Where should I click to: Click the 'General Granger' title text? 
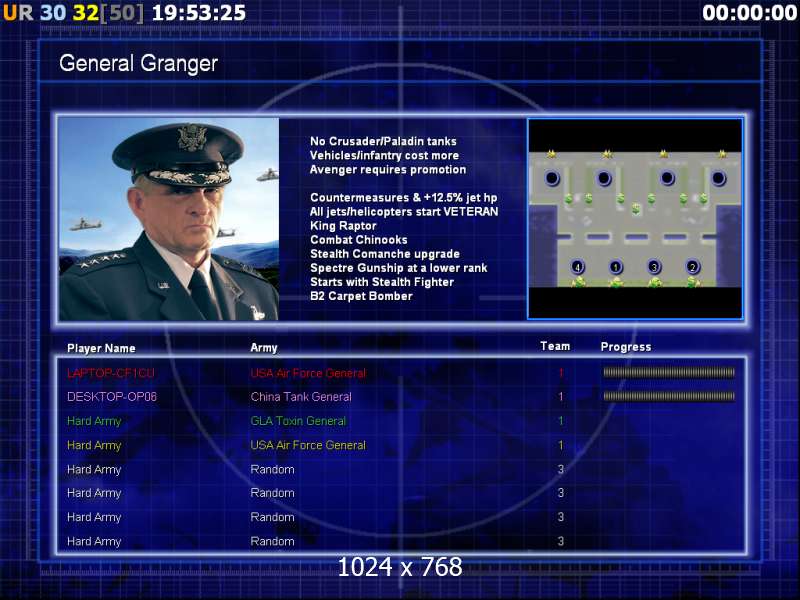point(138,63)
